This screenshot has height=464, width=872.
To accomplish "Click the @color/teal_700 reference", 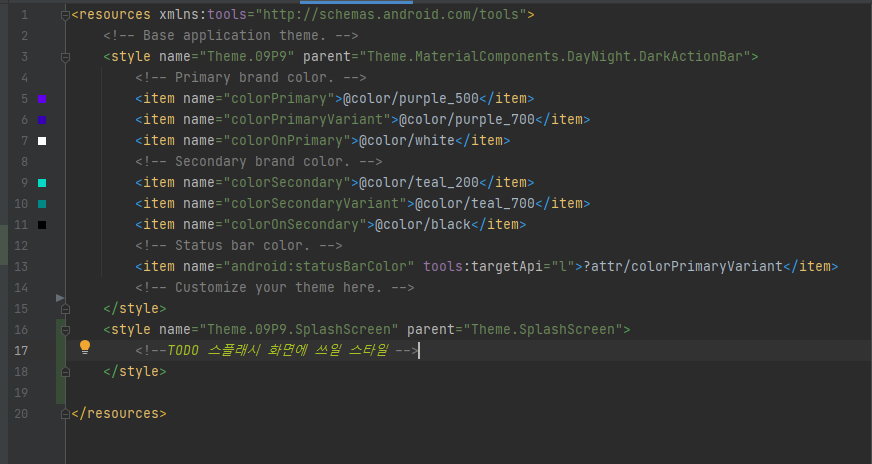I will (475, 204).
